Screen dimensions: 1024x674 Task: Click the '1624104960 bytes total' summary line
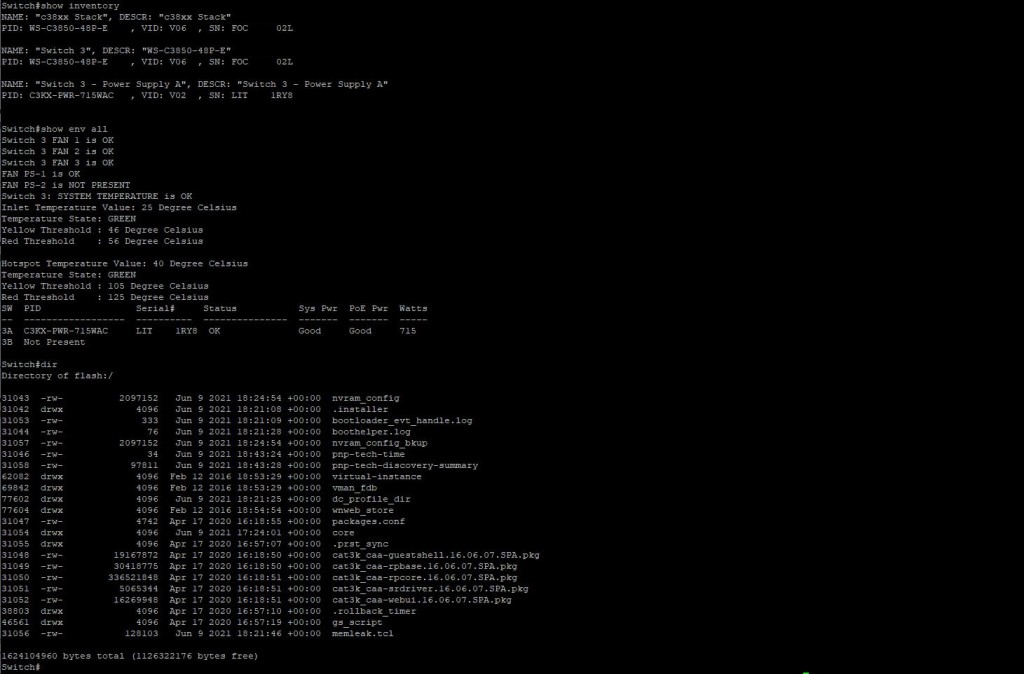pyautogui.click(x=130, y=656)
